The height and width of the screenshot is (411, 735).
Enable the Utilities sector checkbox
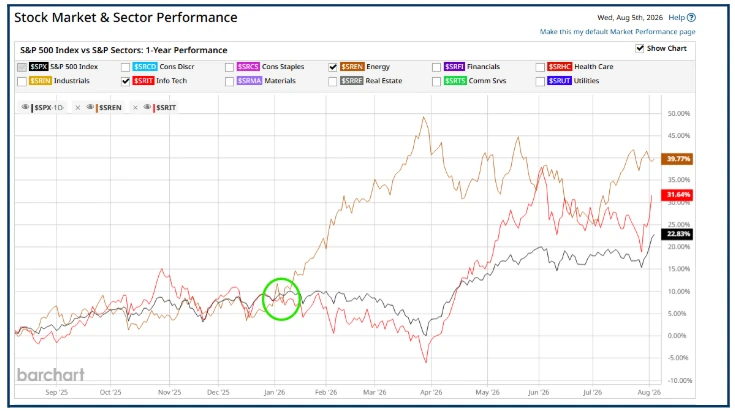pyautogui.click(x=540, y=81)
